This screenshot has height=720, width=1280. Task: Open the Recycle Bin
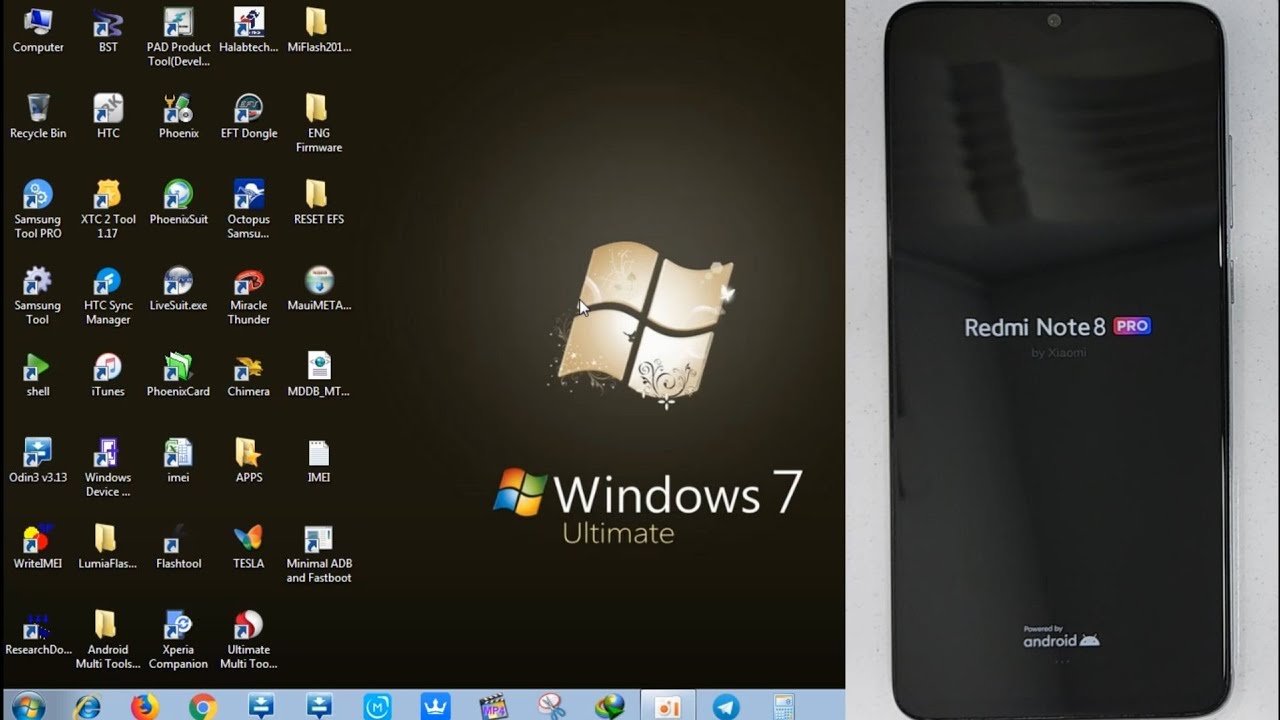[x=38, y=116]
